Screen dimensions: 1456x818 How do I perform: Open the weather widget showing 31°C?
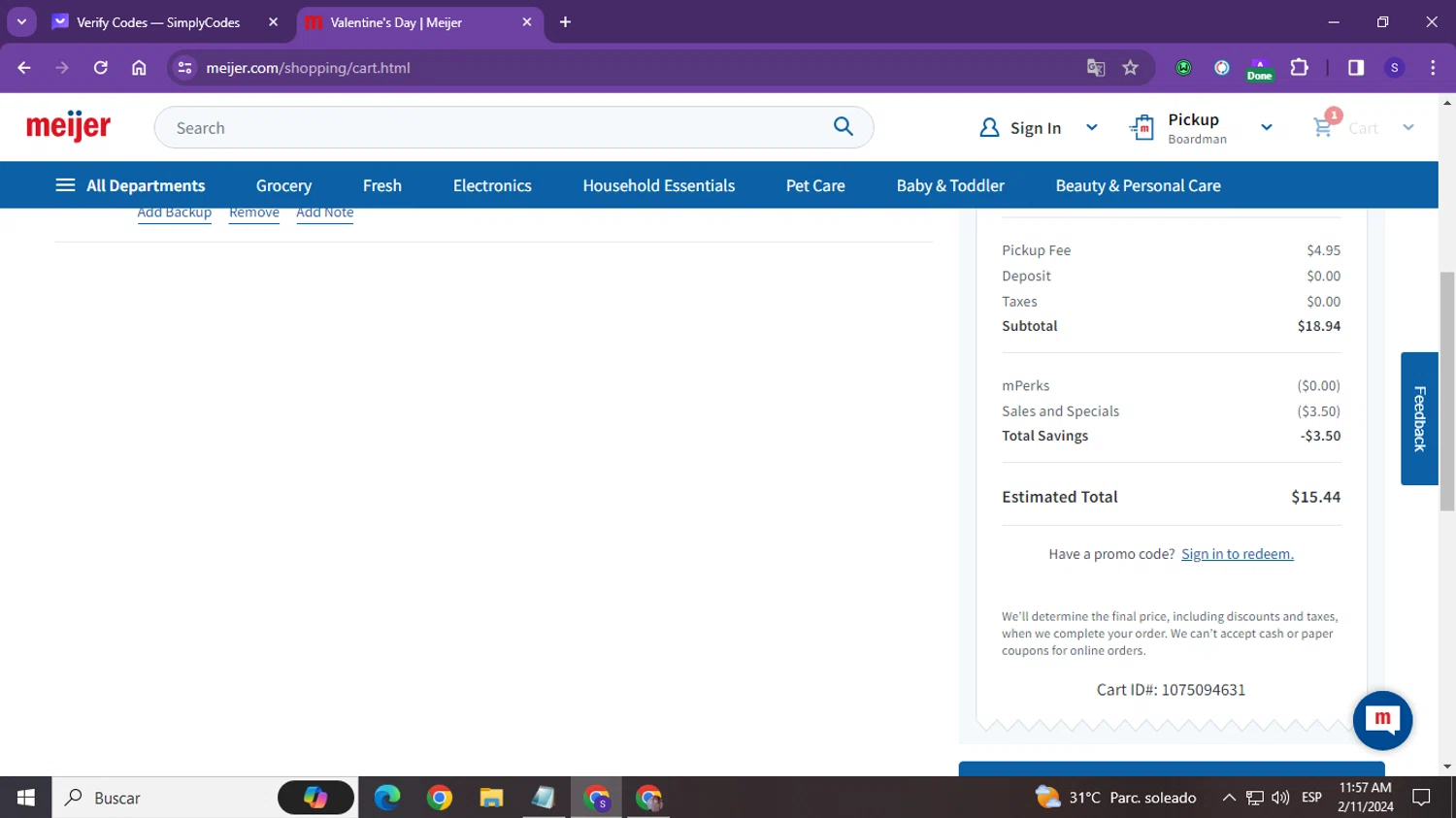(x=1115, y=798)
